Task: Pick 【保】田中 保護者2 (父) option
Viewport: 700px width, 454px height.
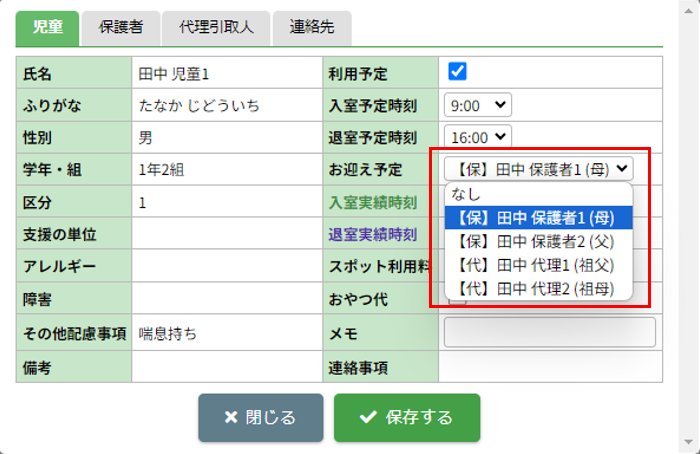Action: 538,241
